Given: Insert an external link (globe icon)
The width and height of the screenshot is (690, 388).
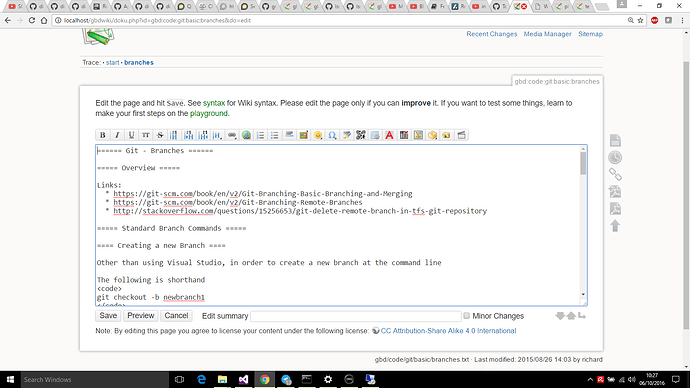Looking at the screenshot, I should (246, 135).
